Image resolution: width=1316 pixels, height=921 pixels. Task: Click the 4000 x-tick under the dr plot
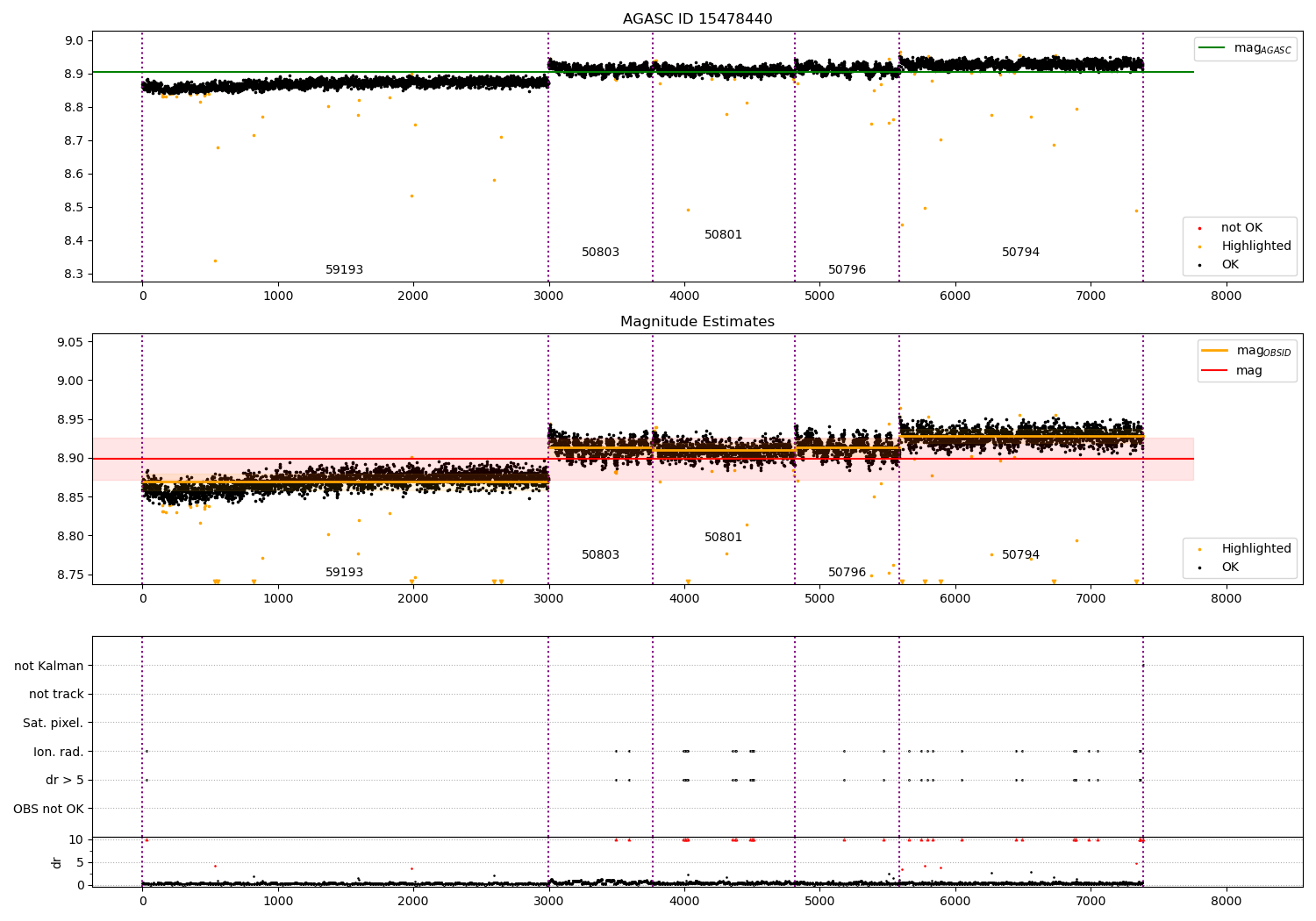tap(684, 902)
